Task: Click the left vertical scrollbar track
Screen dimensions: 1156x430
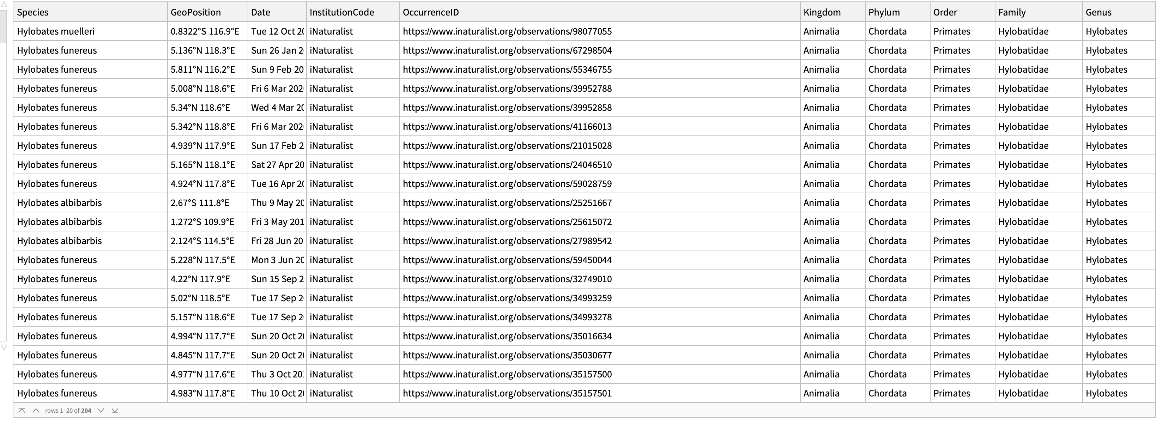Action: pos(4,180)
